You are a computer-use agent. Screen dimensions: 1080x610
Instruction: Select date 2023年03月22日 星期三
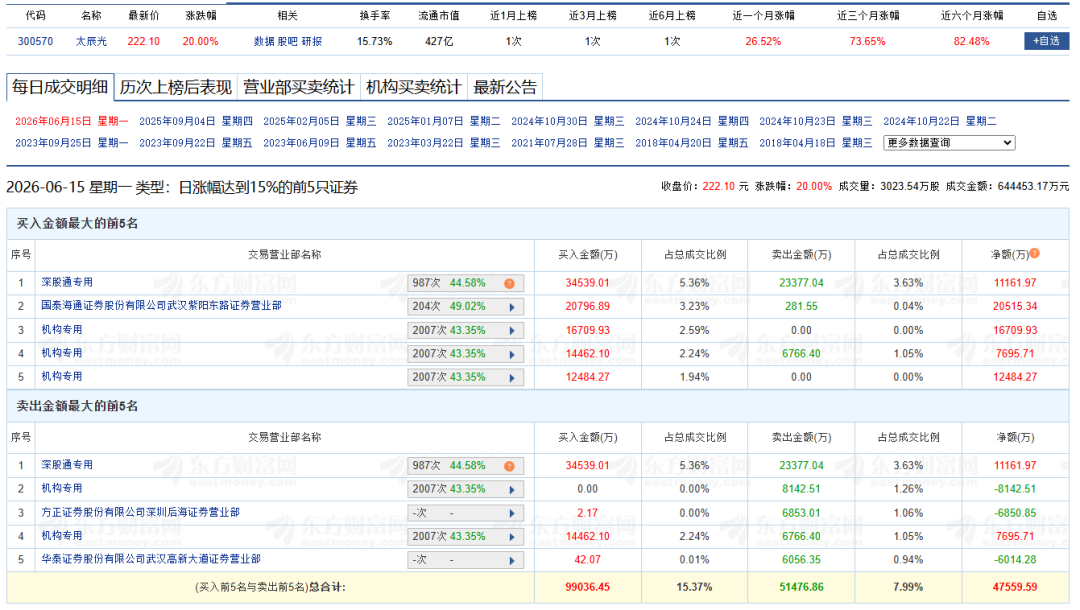[x=444, y=143]
